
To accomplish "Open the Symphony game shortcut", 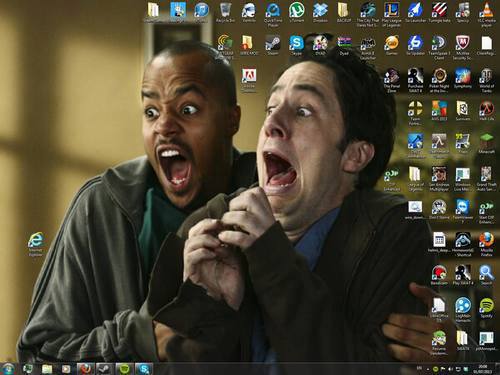I will (x=463, y=78).
